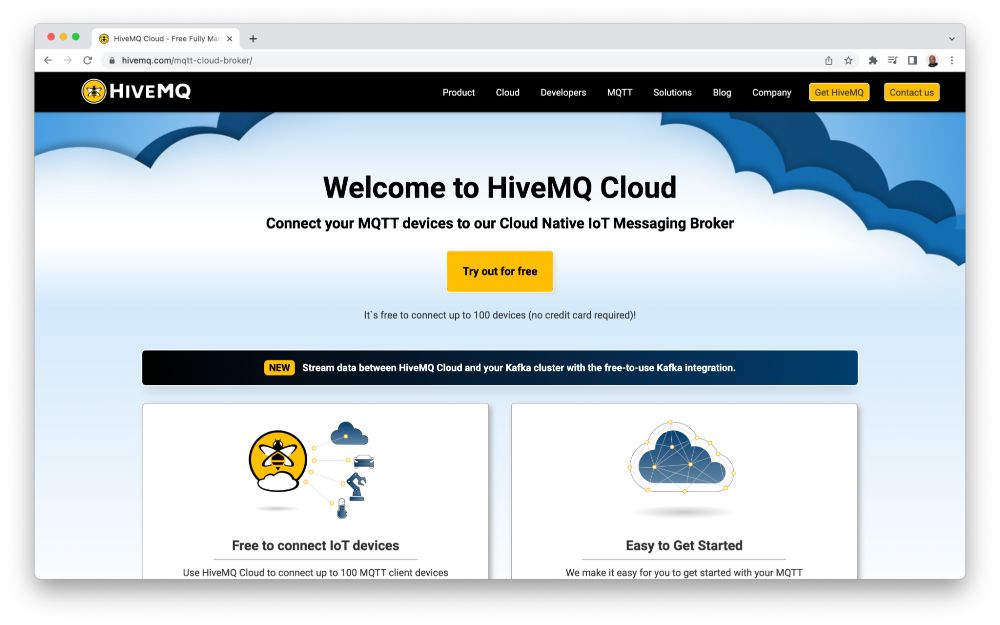Go back to the previous page
The image size is (1000, 625).
click(x=48, y=60)
